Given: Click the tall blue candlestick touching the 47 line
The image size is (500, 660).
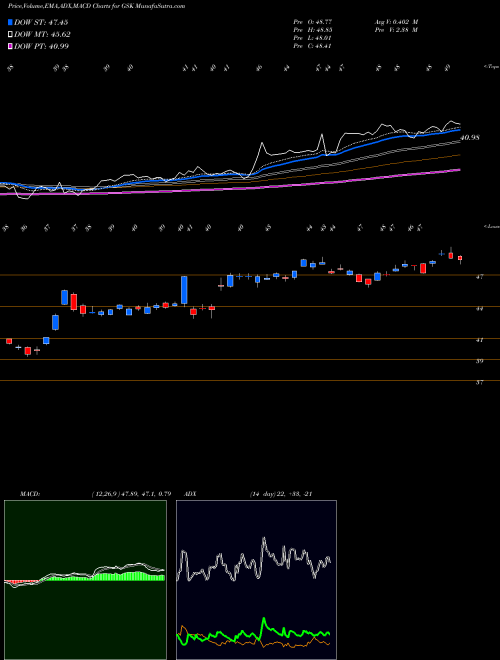Looking at the screenshot, I should pyautogui.click(x=184, y=290).
